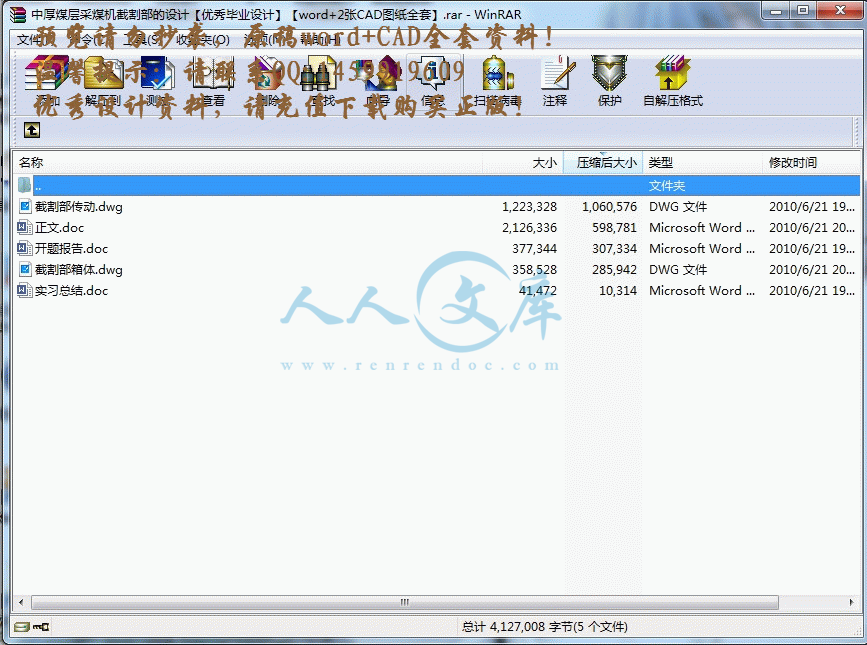Click the 查看 (View) toolbar icon

pyautogui.click(x=213, y=73)
